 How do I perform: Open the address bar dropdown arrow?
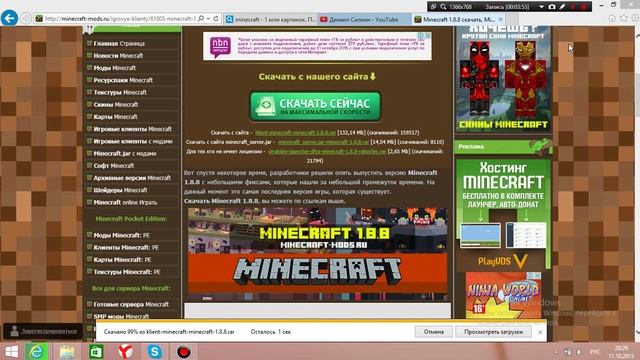point(208,19)
